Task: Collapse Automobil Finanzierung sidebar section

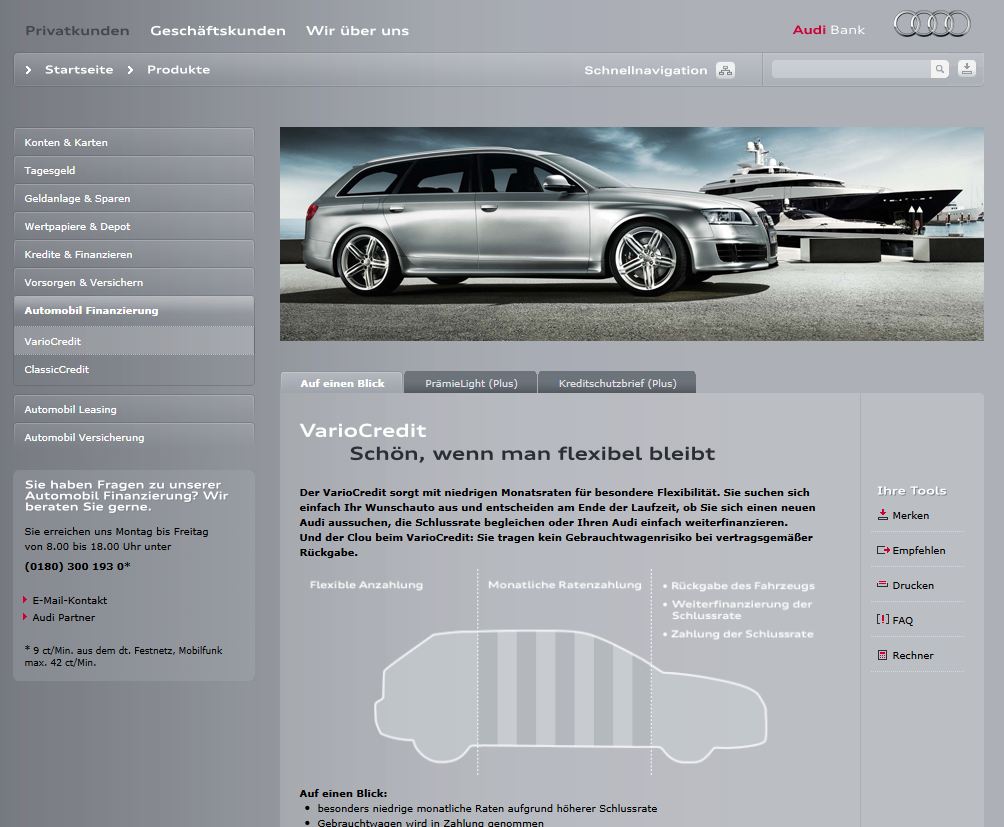Action: point(134,310)
